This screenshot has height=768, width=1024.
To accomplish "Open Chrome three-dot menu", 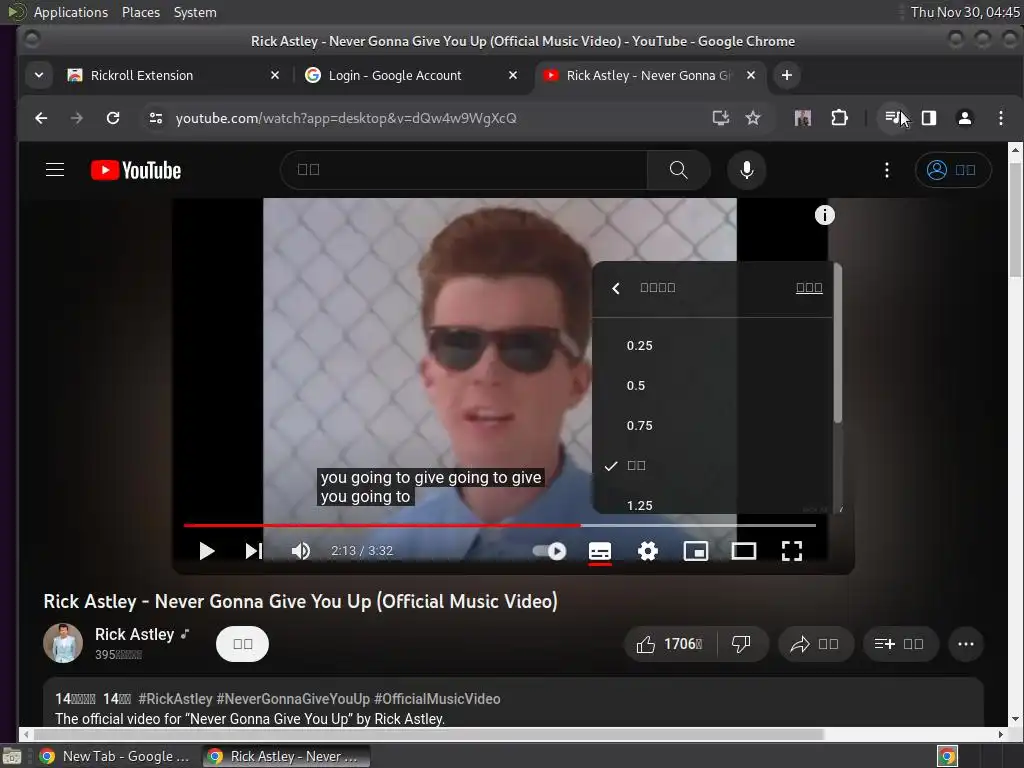I will click(1000, 118).
